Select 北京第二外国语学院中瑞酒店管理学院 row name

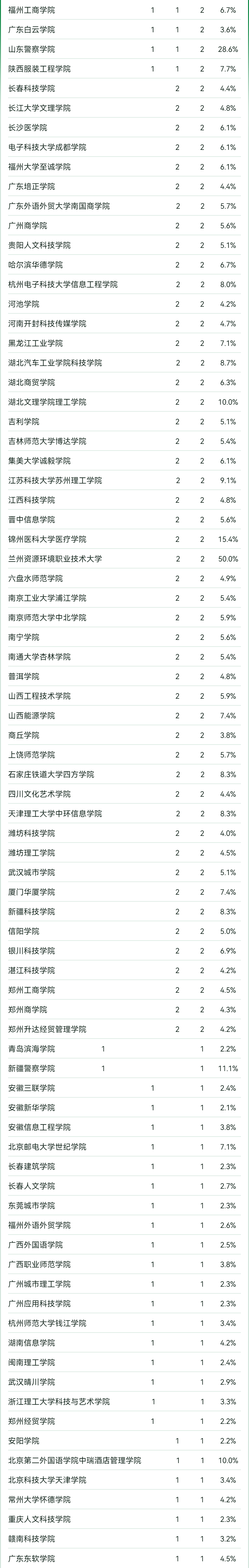click(75, 1460)
